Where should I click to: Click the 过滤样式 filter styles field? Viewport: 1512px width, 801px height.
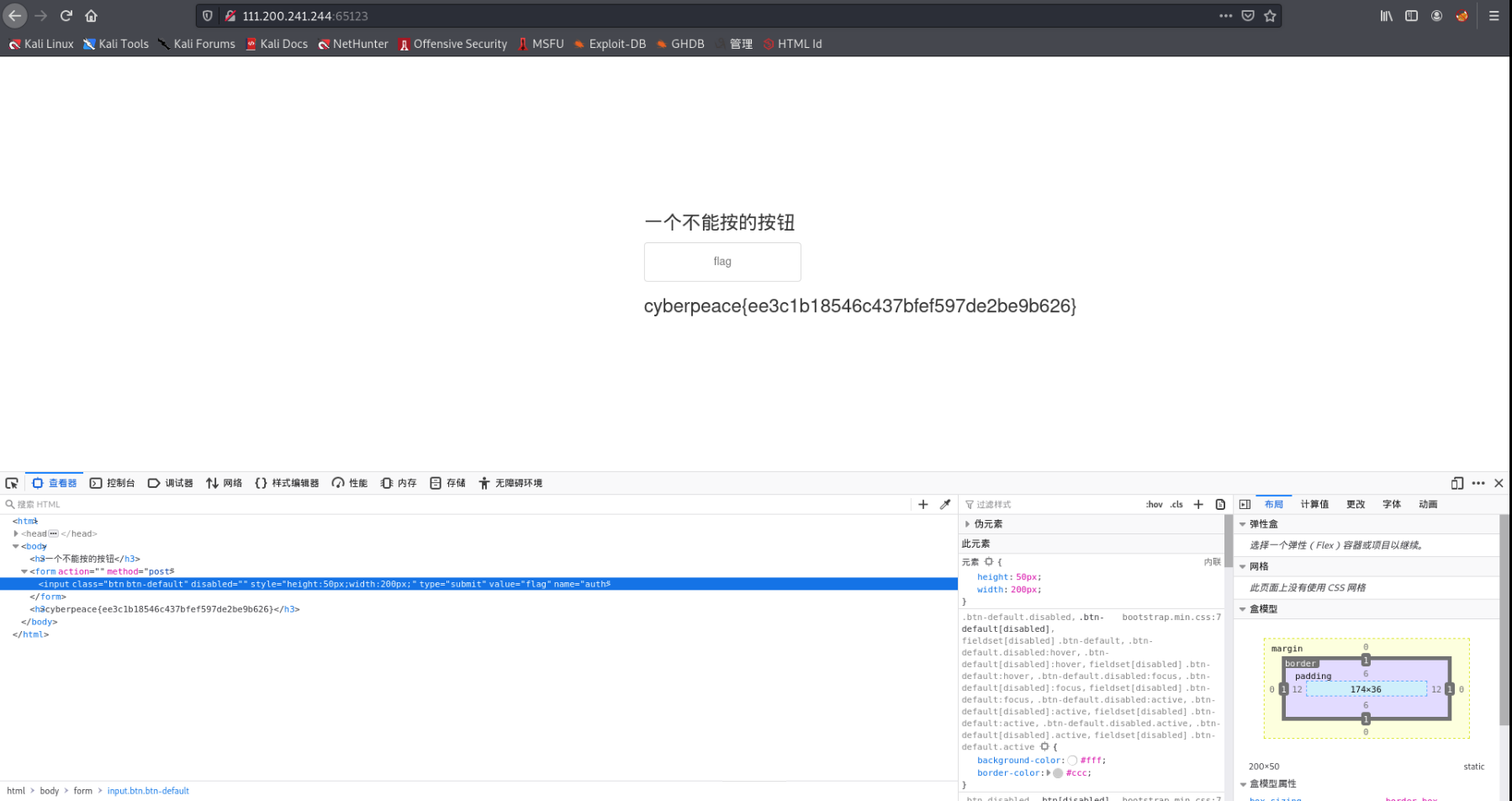tap(1051, 504)
